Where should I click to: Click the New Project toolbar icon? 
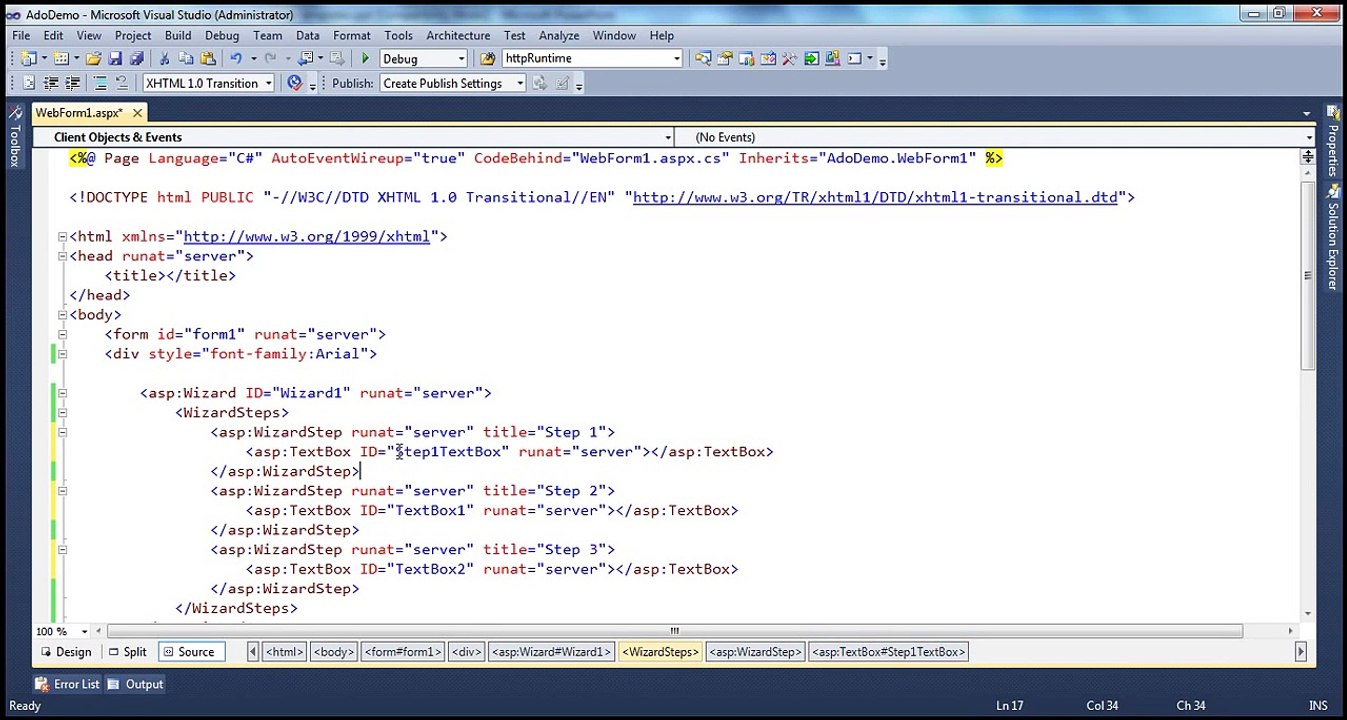tap(27, 59)
